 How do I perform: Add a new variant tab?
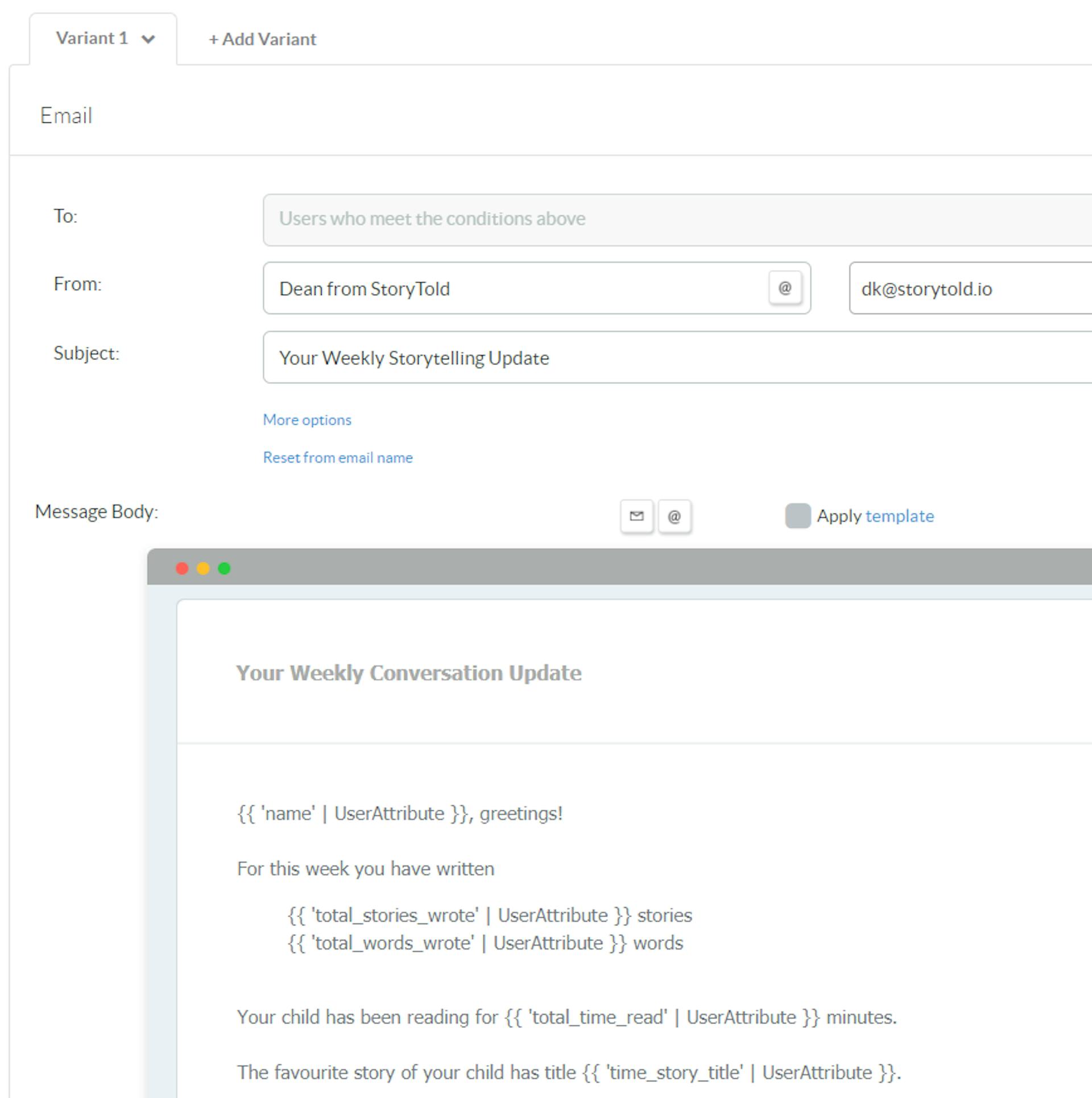point(262,39)
